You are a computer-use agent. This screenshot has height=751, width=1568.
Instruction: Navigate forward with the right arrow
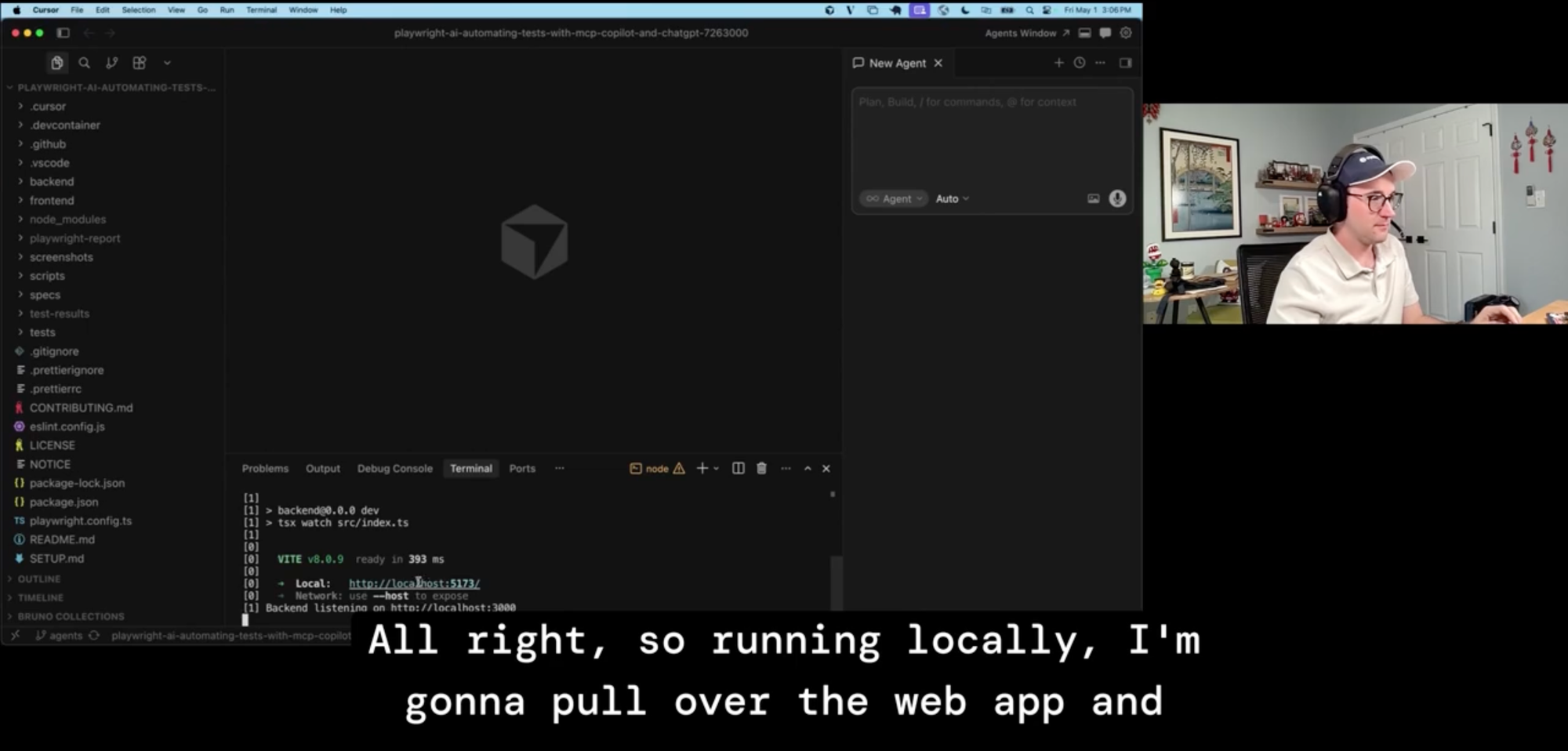click(110, 33)
